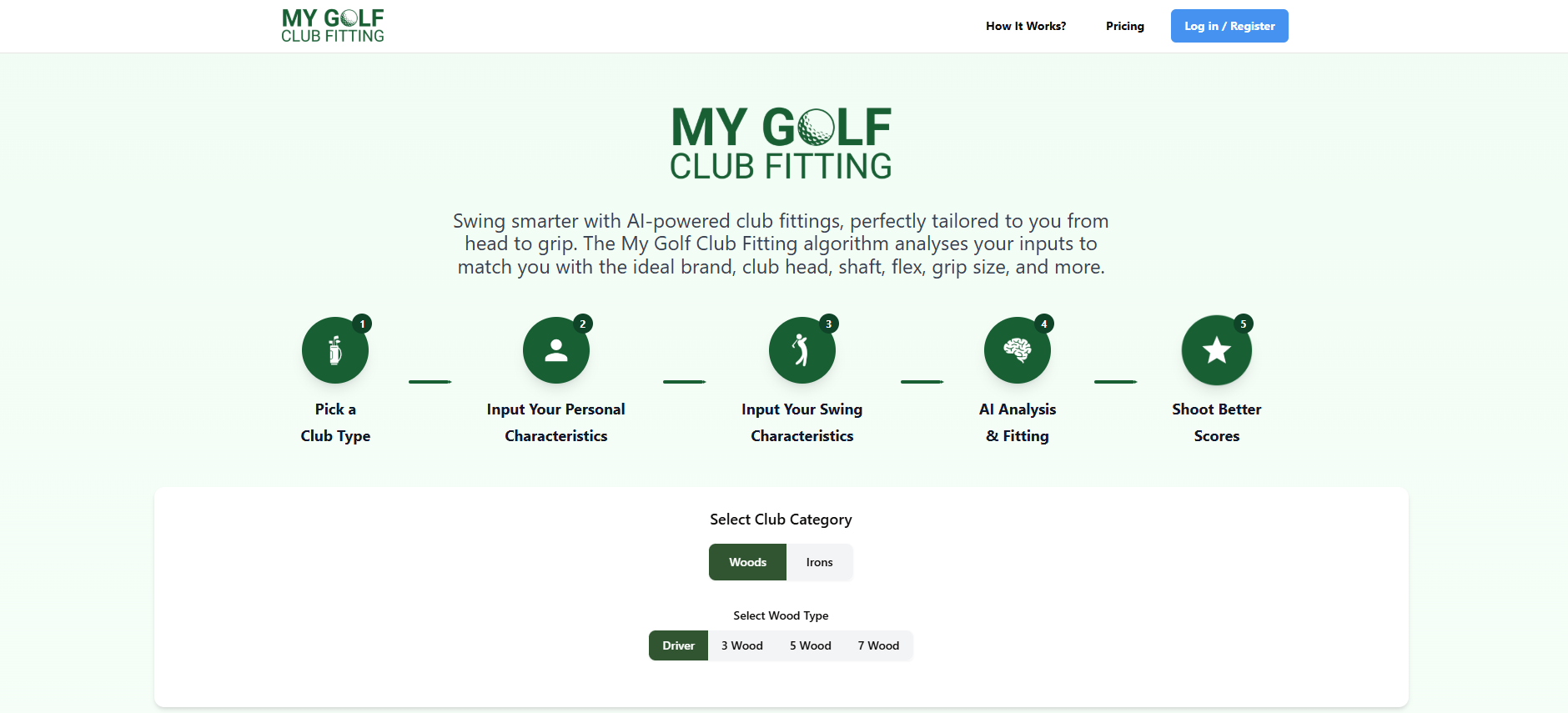
Task: Select the Irons club category
Action: [819, 562]
